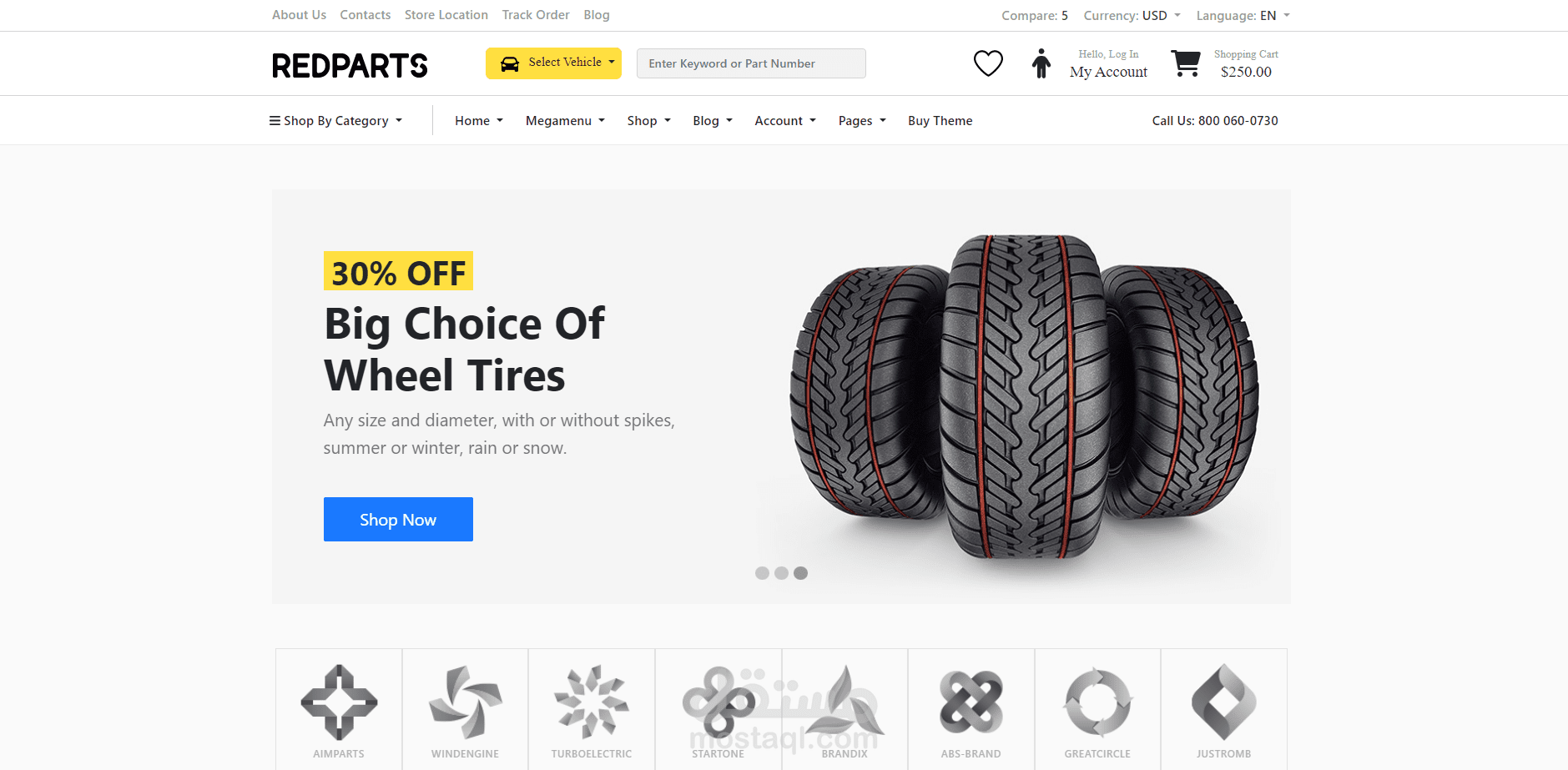Screen dimensions: 1568x770
Task: Click the AIMPARTS brand logo
Action: (x=339, y=702)
